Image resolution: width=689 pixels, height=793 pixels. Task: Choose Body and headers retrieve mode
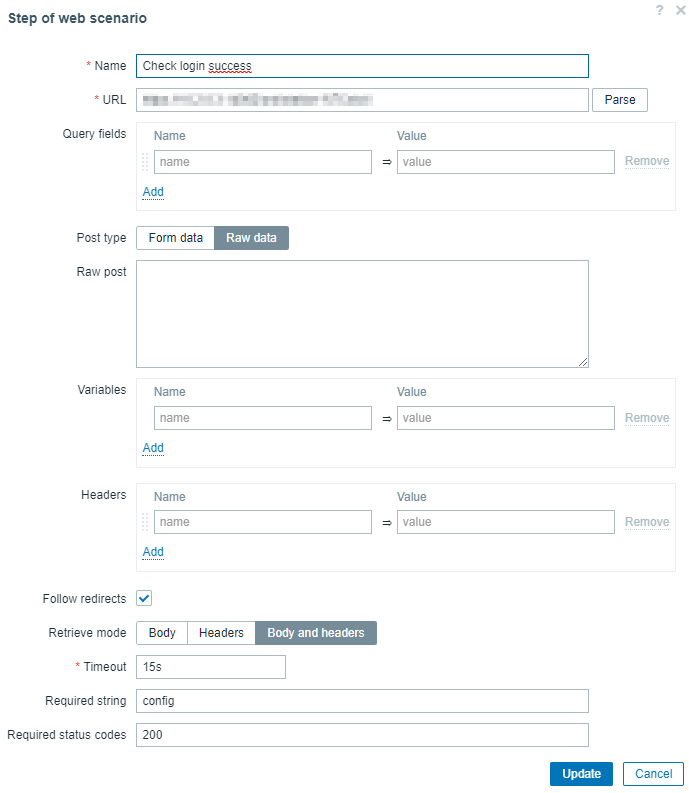316,633
